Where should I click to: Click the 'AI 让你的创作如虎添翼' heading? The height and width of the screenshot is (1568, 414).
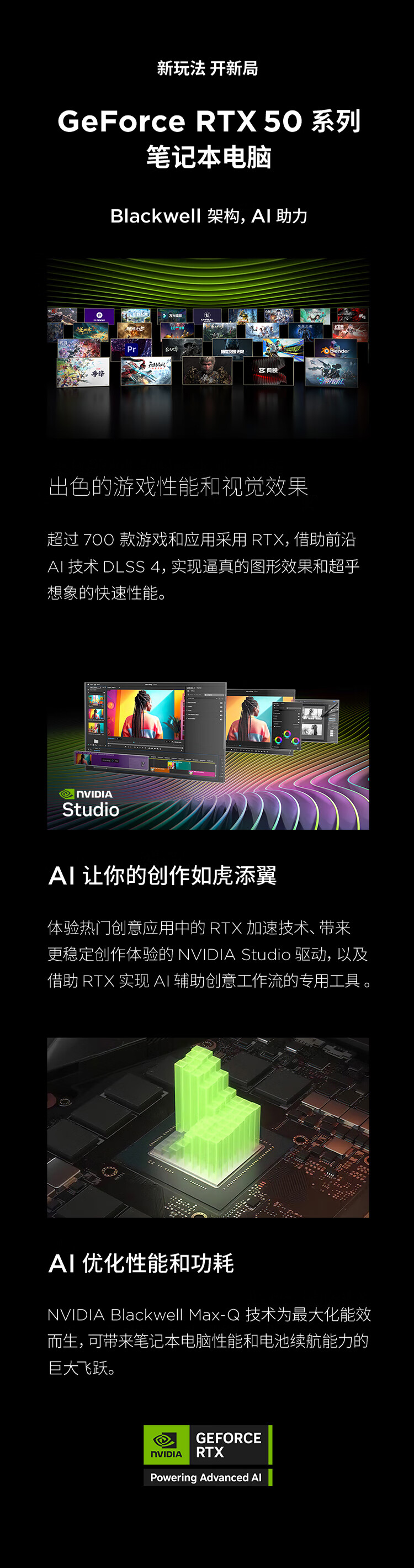click(x=162, y=875)
